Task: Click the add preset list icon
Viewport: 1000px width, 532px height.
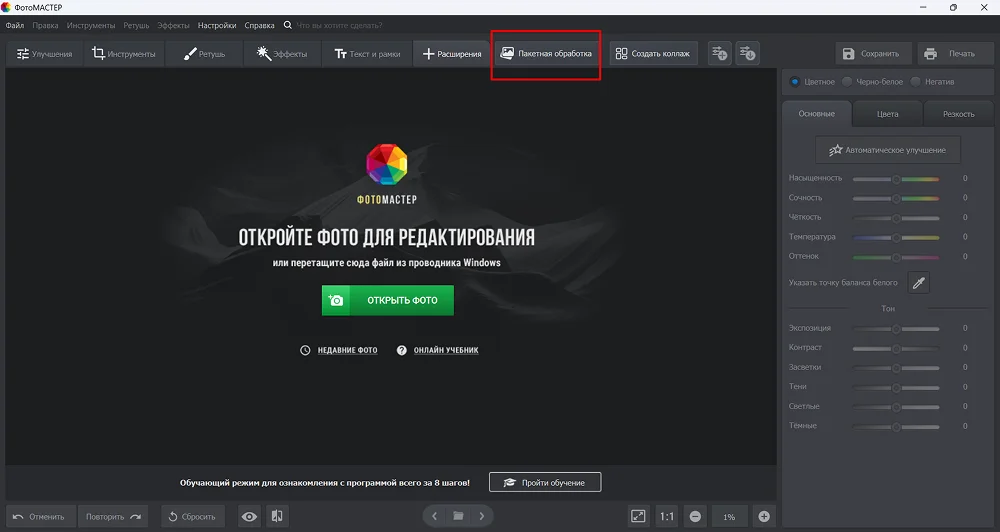Action: pos(720,54)
